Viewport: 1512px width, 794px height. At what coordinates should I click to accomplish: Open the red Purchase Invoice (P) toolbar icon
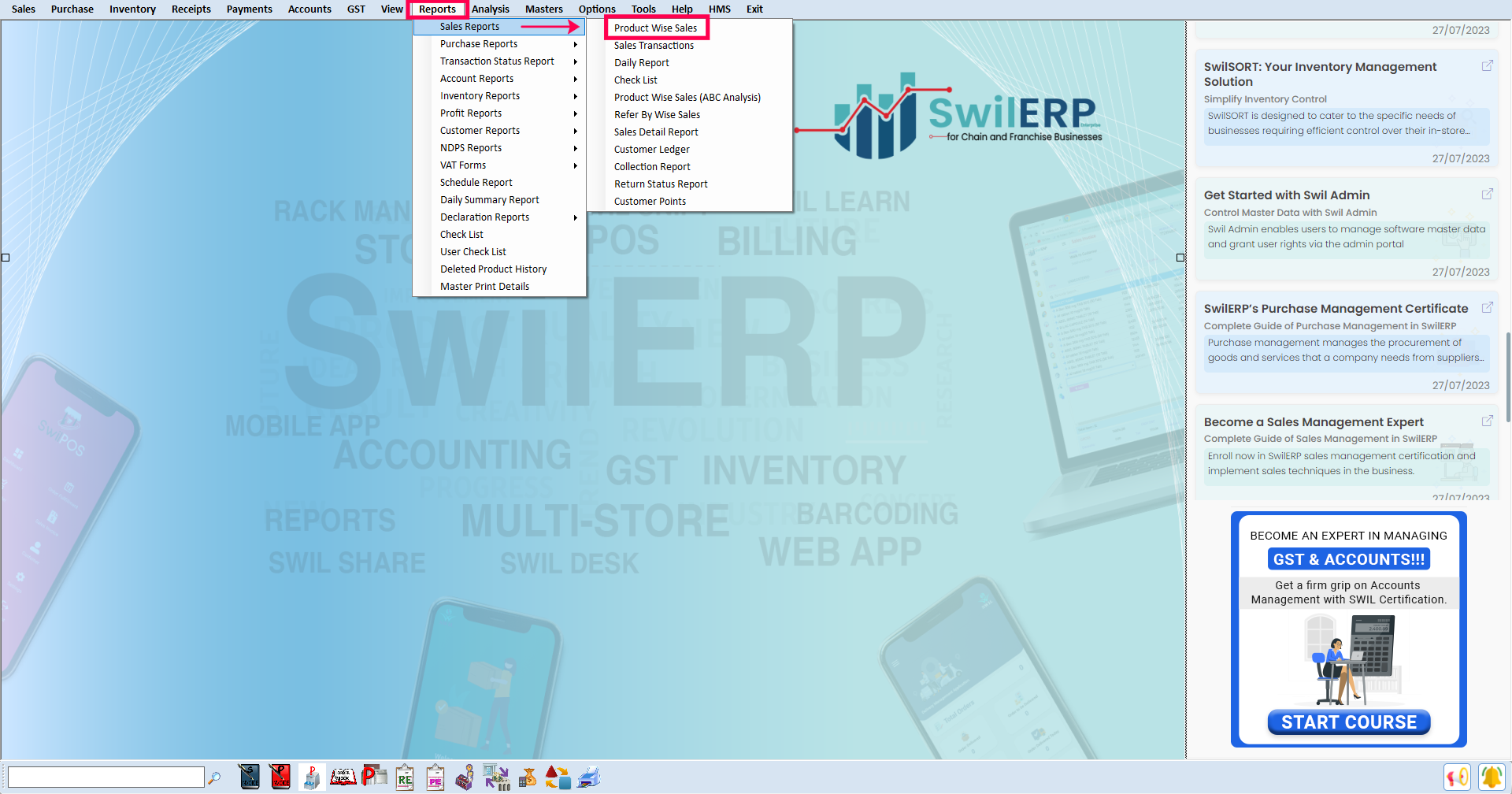click(280, 777)
